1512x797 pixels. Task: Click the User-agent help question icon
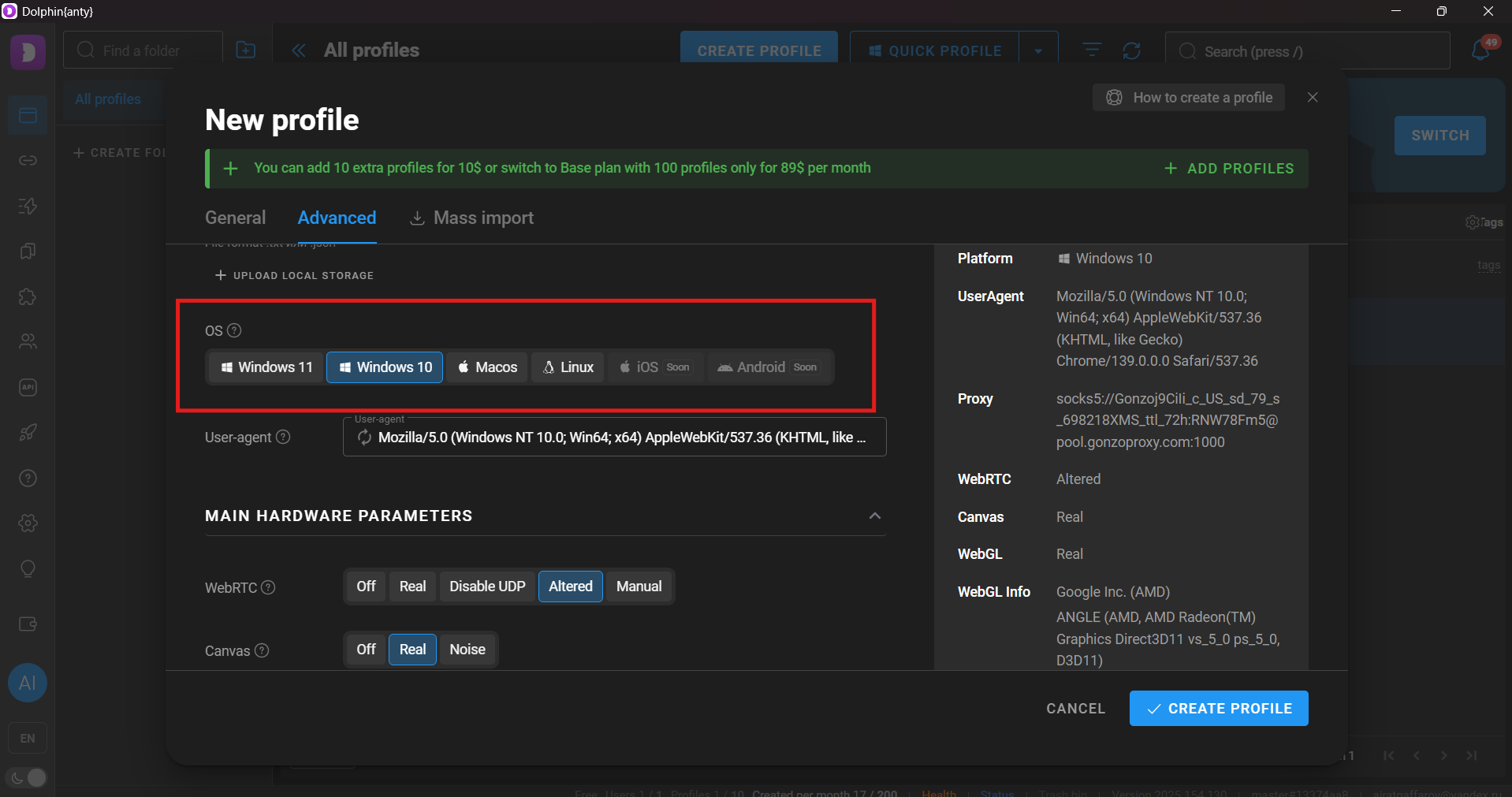coord(283,437)
